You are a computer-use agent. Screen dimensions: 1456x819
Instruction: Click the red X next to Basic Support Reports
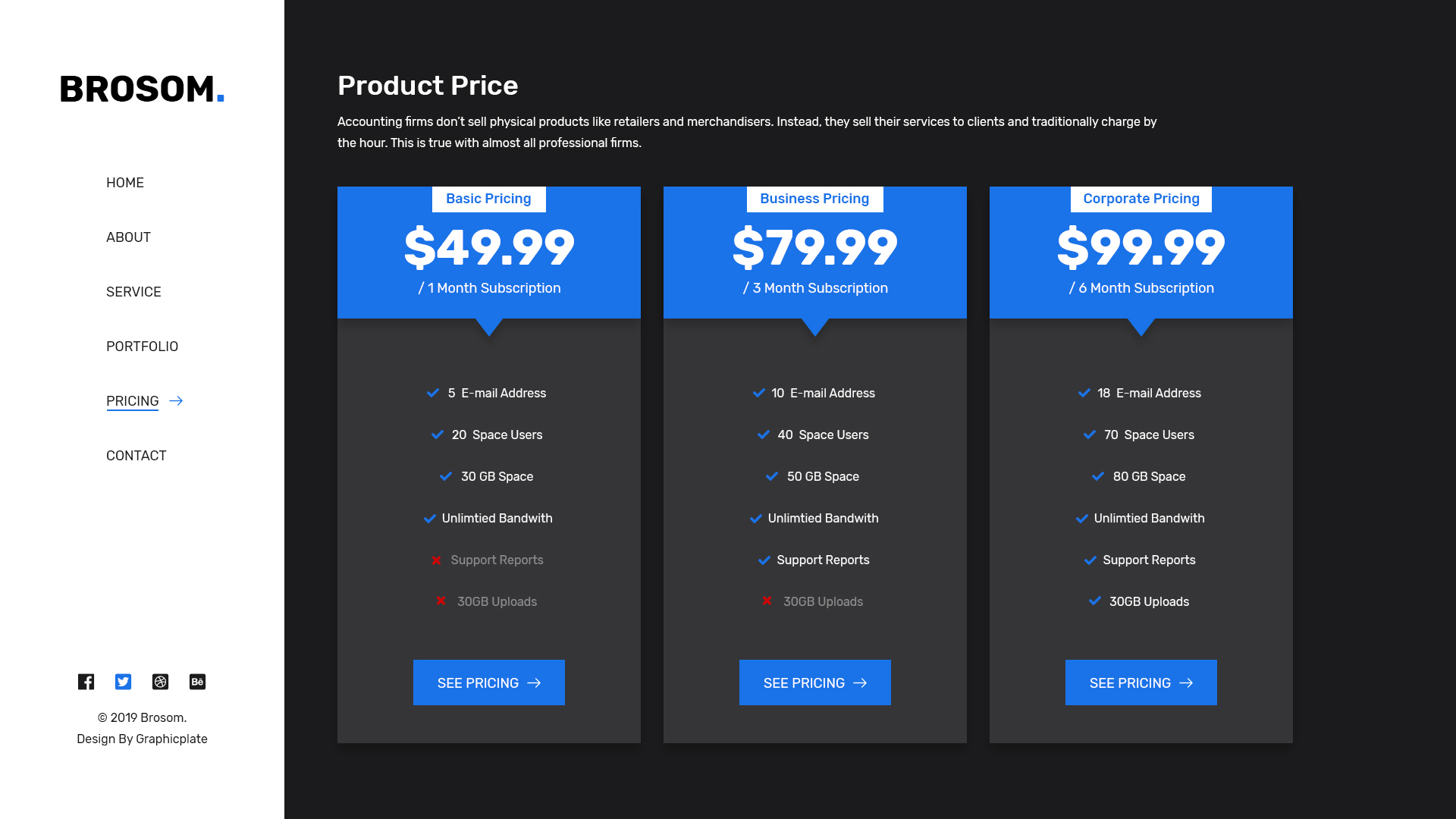coord(436,560)
